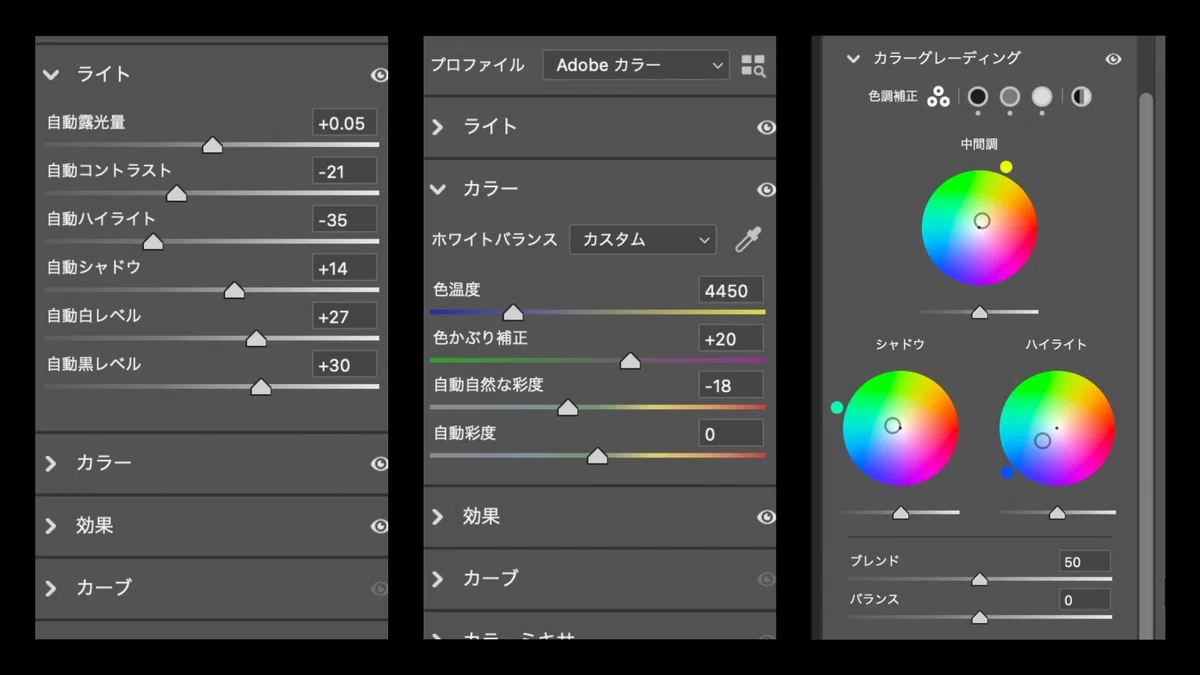1200x675 pixels.
Task: Click the green hue handle on シャドウ wheel
Action: [x=837, y=408]
